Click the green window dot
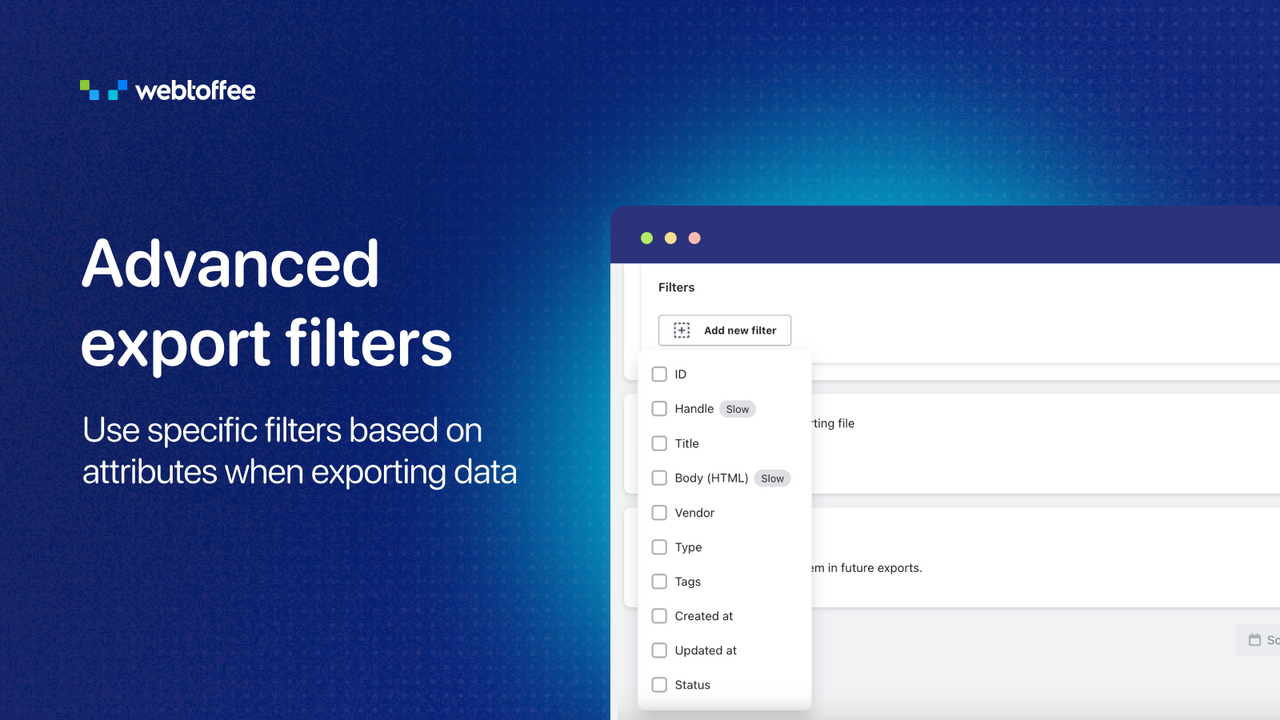 point(647,238)
